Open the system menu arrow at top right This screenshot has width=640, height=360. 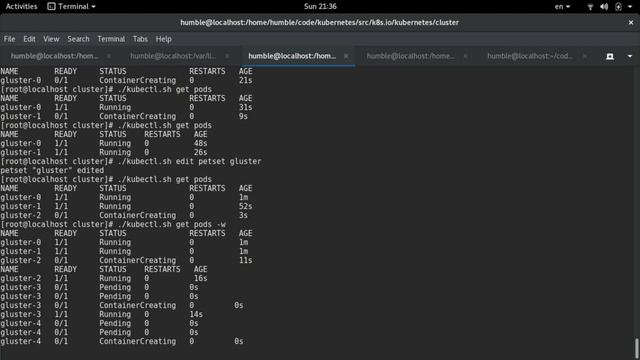[x=630, y=7]
